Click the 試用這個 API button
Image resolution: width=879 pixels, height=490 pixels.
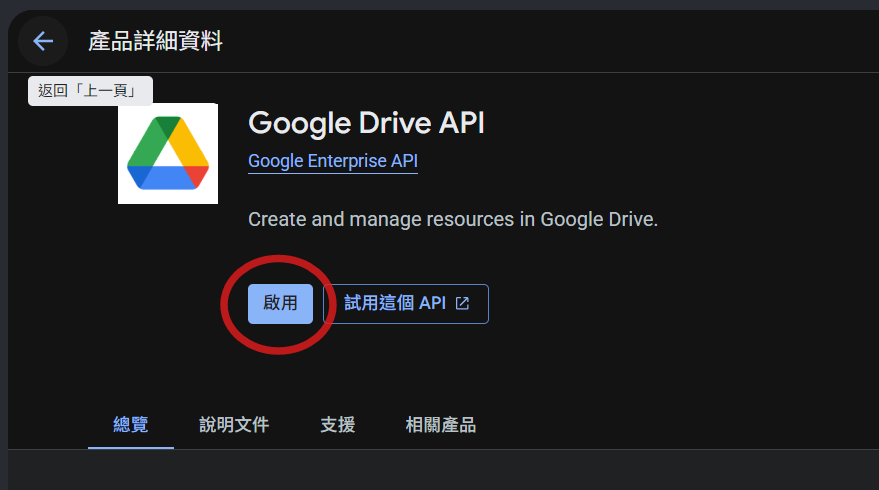pyautogui.click(x=405, y=303)
